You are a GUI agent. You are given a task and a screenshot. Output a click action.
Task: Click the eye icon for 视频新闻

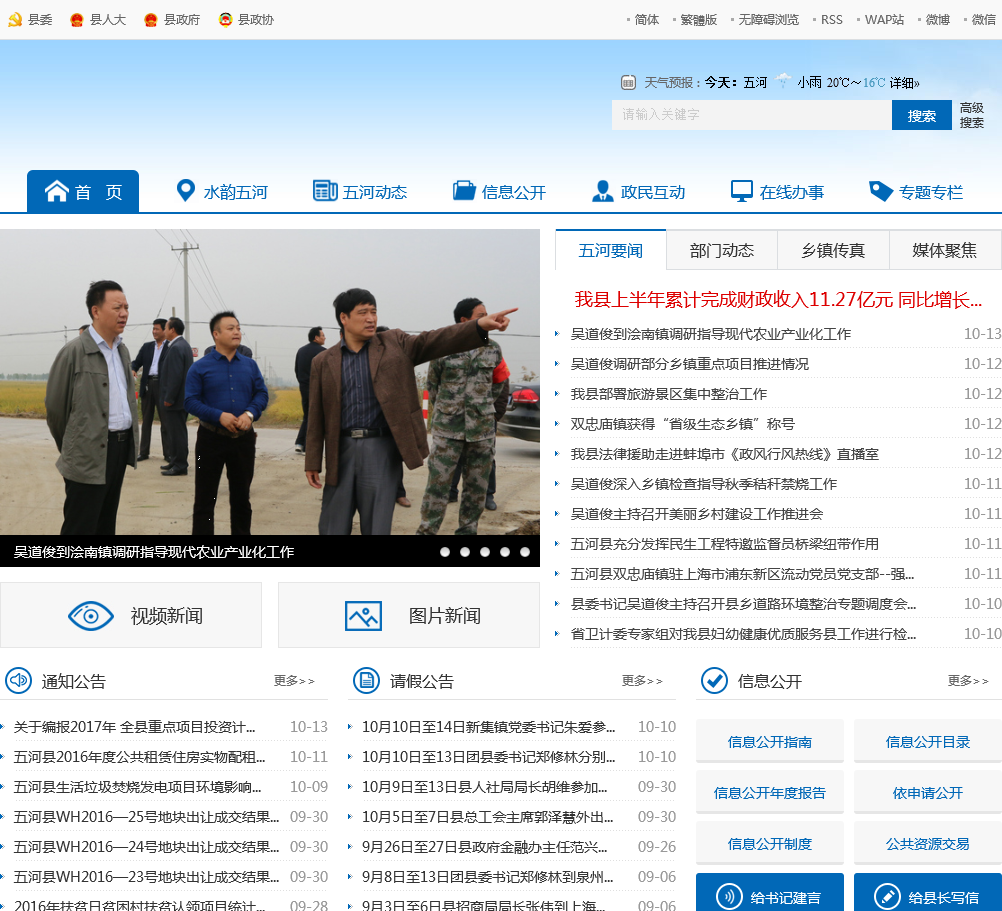coord(91,616)
